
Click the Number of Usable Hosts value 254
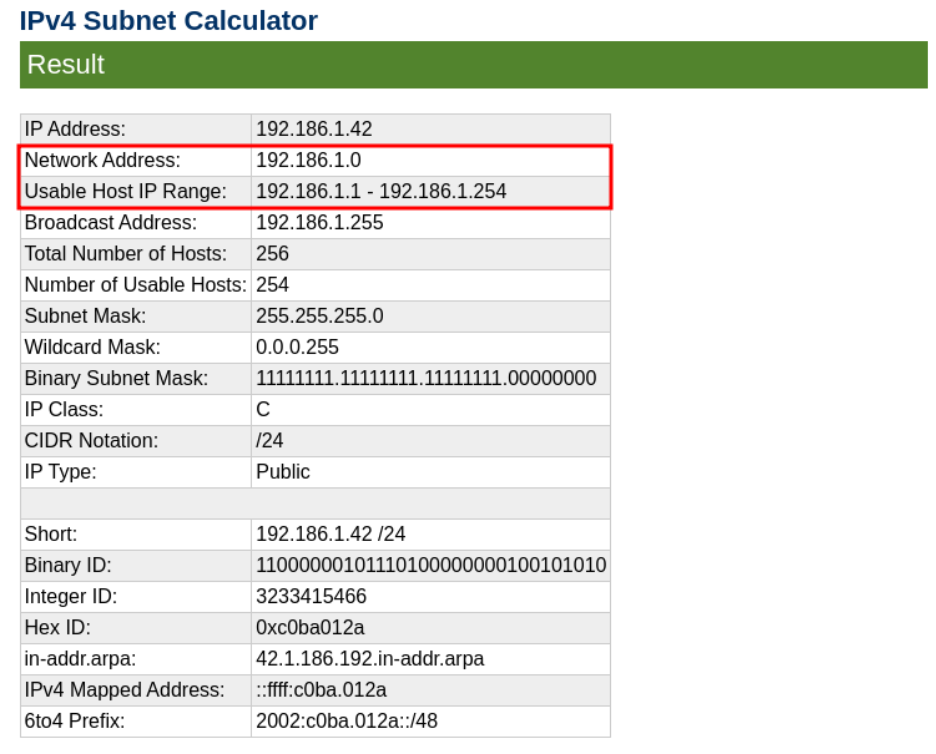(x=273, y=285)
